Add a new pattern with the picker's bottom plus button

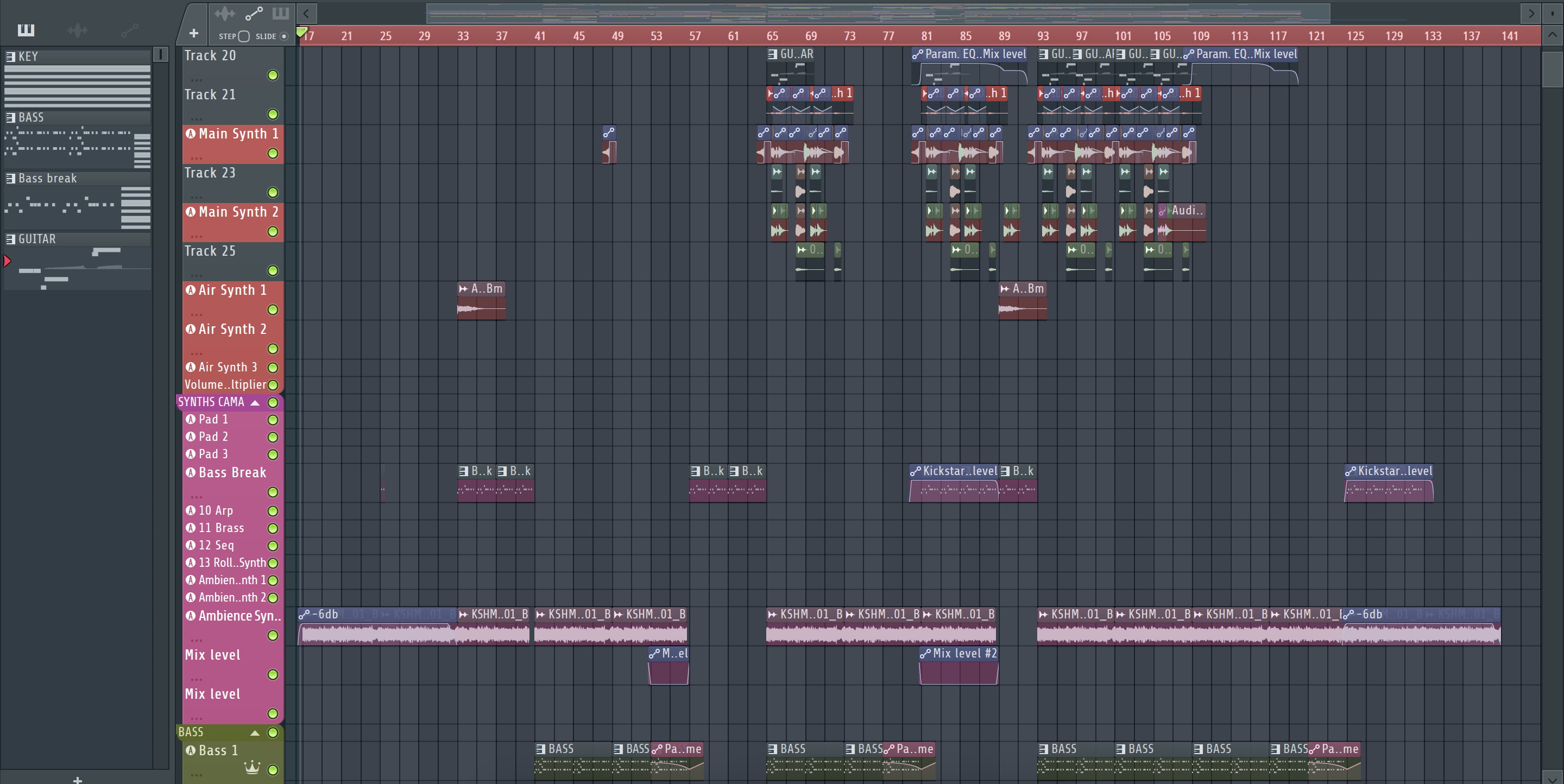[77, 779]
